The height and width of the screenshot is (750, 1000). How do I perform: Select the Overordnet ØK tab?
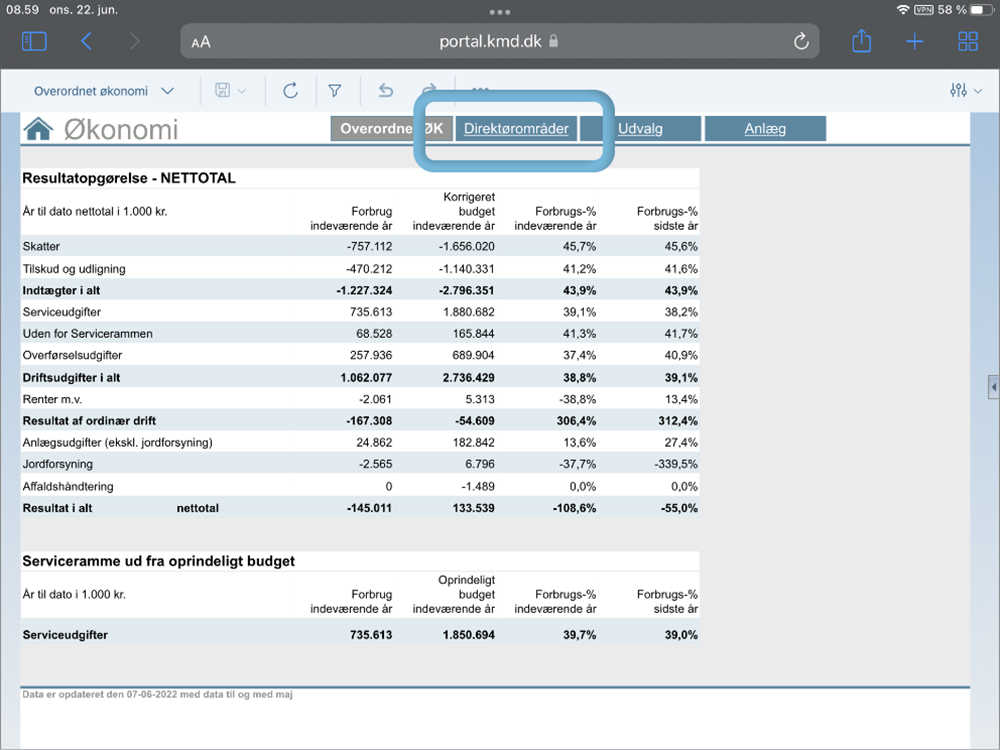click(391, 129)
